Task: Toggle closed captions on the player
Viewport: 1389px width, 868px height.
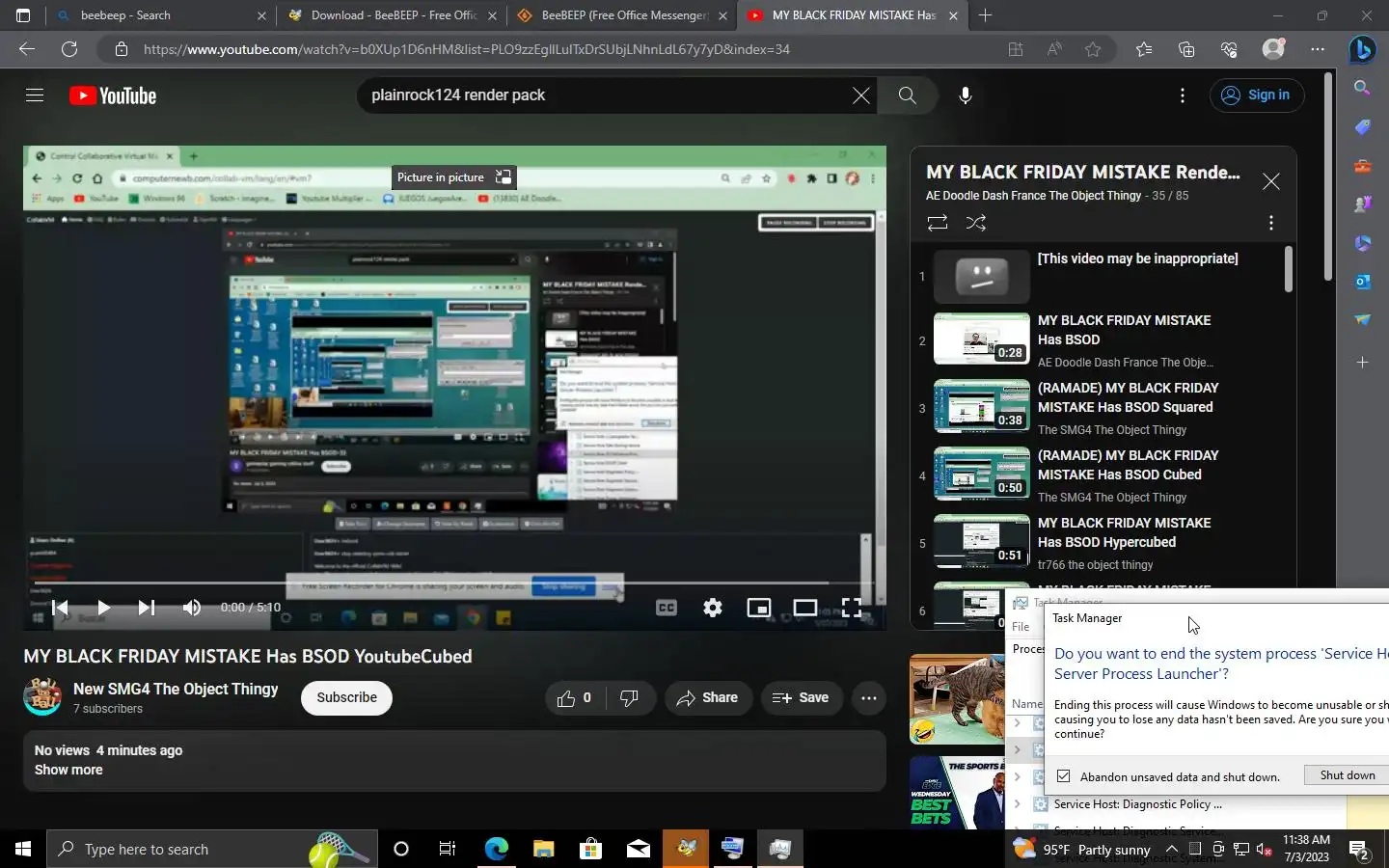Action: coord(666,608)
